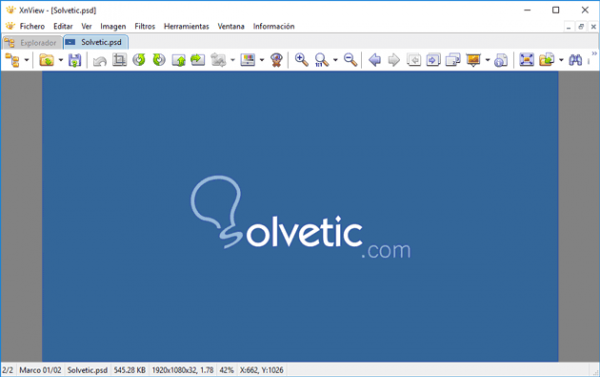Start the slideshow with the projector screen icon
This screenshot has width=600, height=377.
(473, 60)
